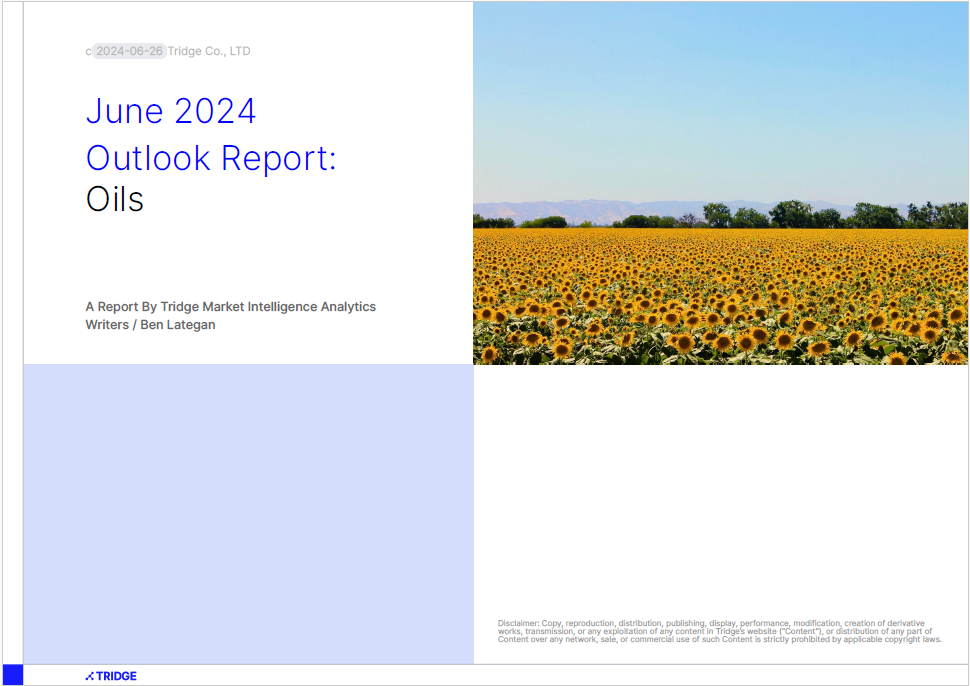The width and height of the screenshot is (970, 686).
Task: Click the small 'c' before the date
Action: click(88, 51)
